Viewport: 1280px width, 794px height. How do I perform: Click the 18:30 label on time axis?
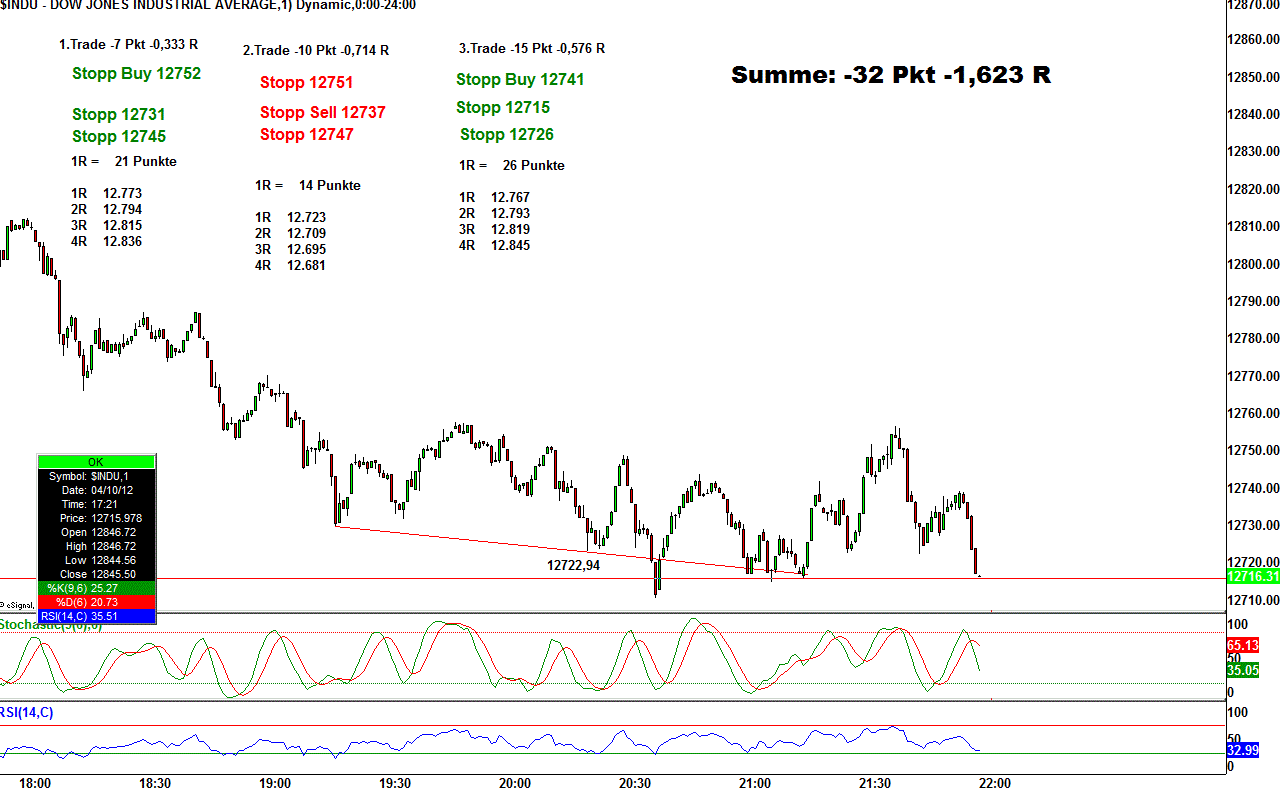click(155, 783)
